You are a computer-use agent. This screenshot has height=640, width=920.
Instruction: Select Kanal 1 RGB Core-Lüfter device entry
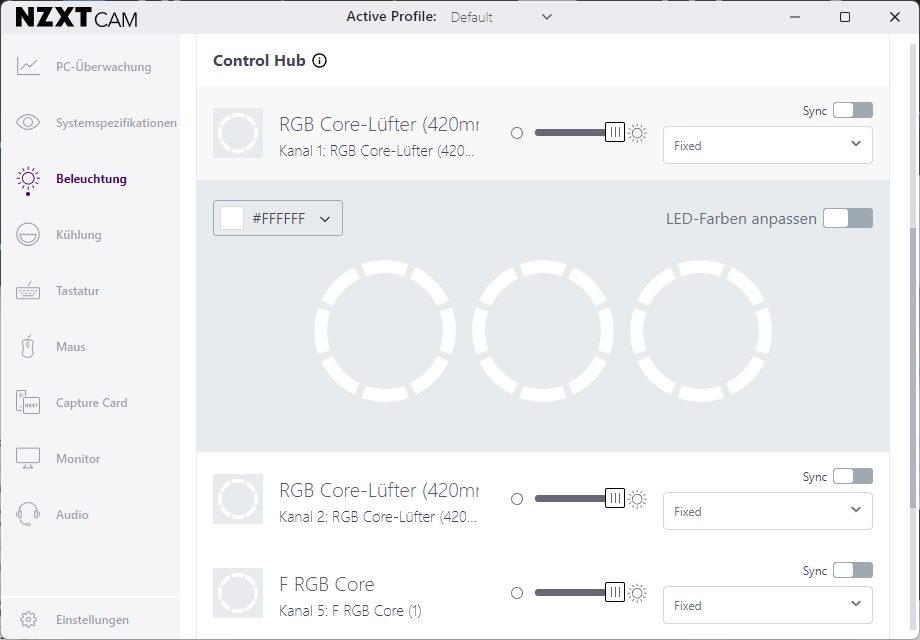(378, 135)
